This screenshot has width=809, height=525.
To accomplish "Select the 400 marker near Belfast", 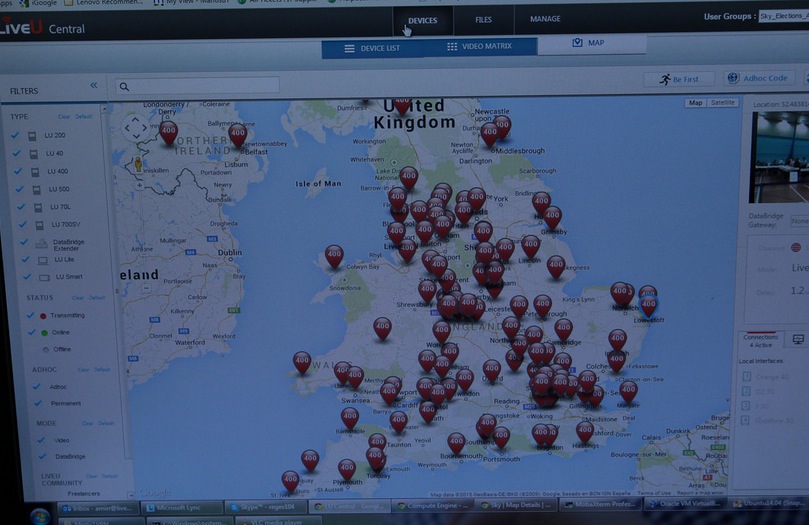I will tap(237, 135).
